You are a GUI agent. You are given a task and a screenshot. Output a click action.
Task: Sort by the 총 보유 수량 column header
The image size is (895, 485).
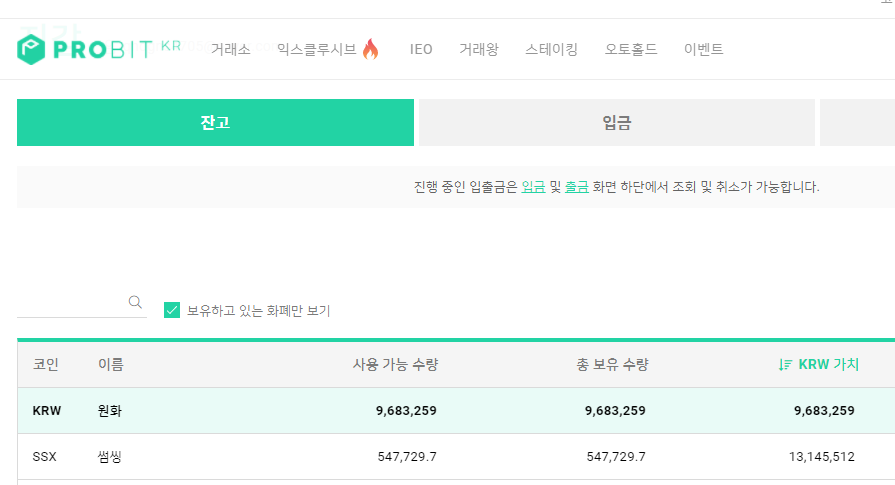tap(612, 365)
